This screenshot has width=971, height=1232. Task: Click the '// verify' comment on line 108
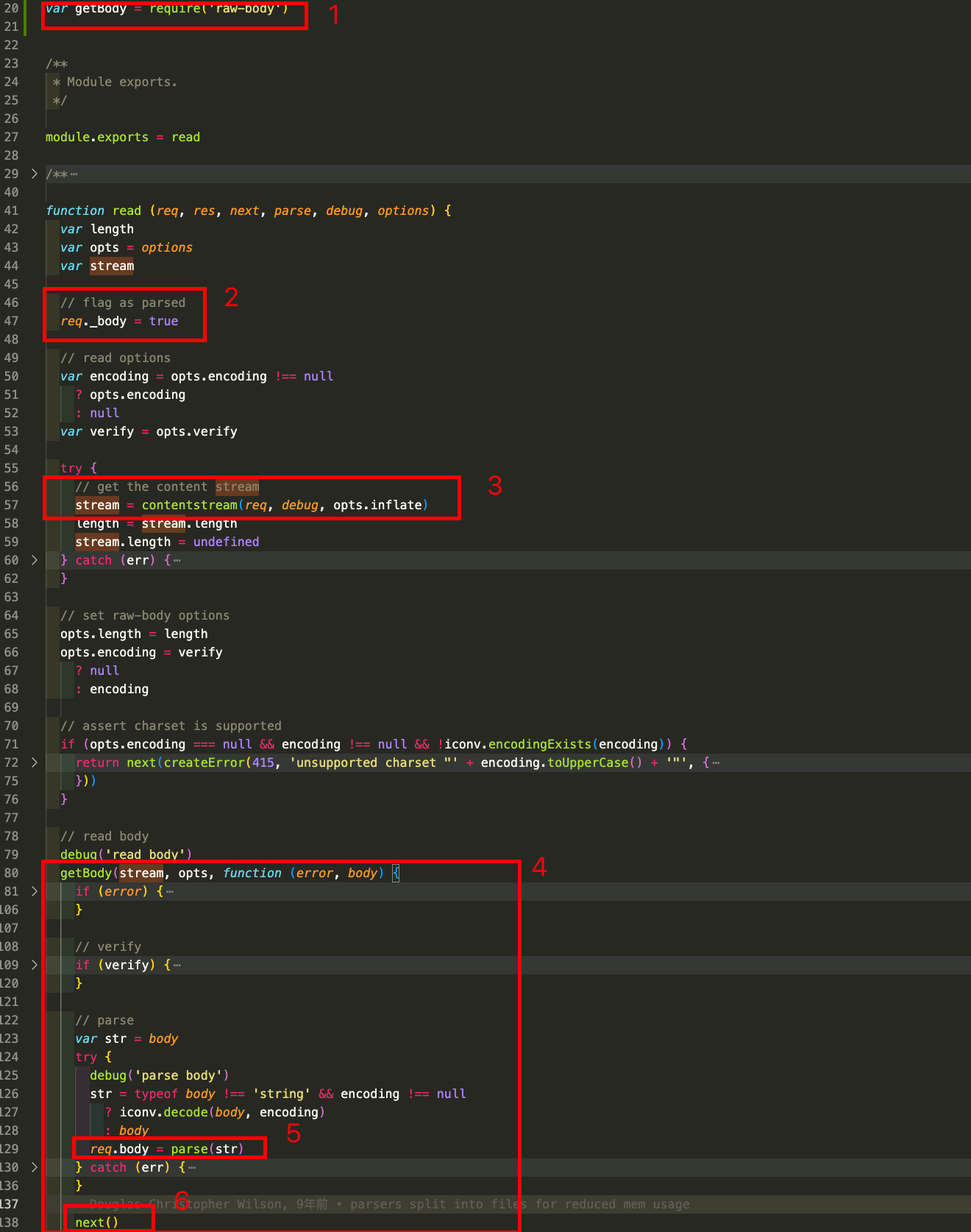coord(108,946)
